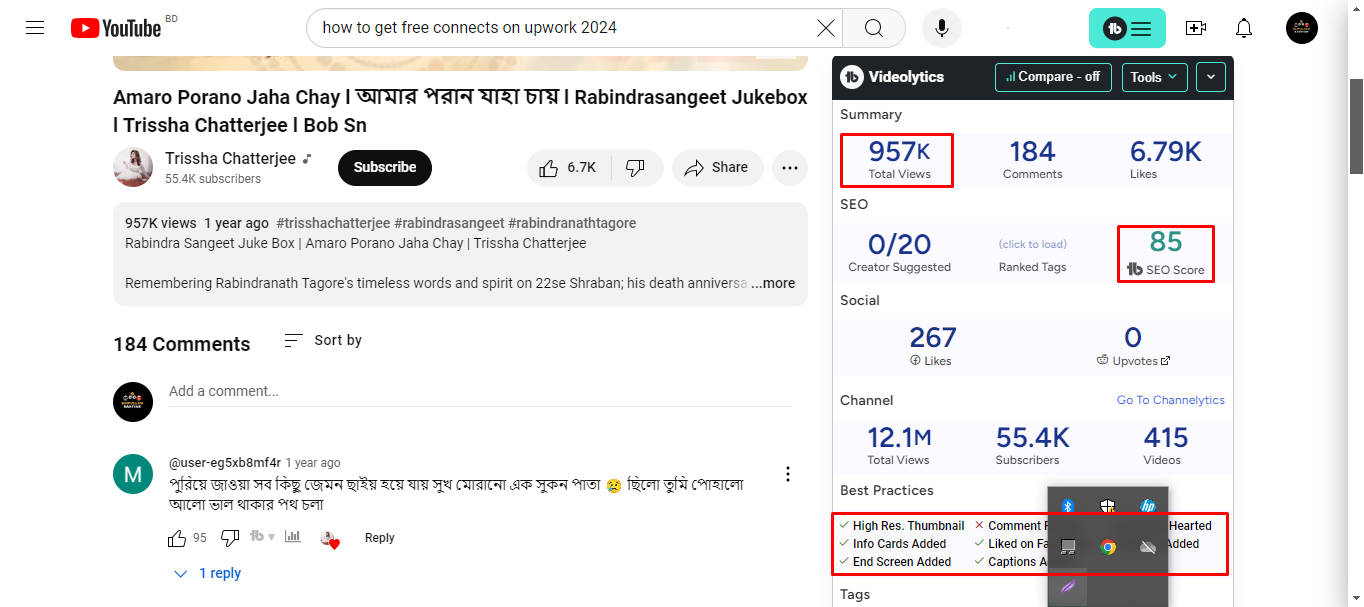1364x607 pixels.
Task: Open the YouTube hamburger guide menu
Action: pyautogui.click(x=35, y=28)
